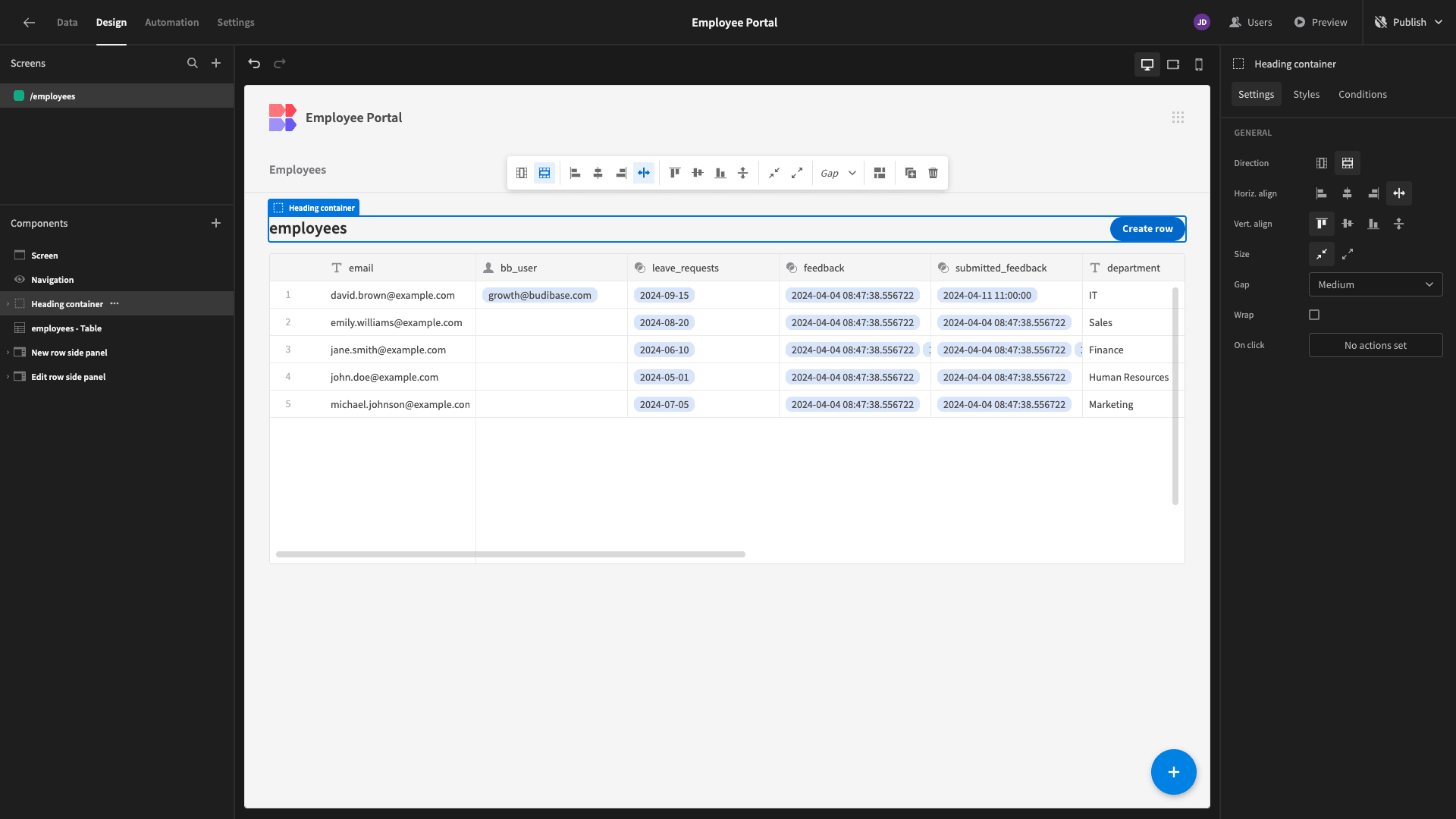This screenshot has width=1456, height=819.
Task: Align right in floating toolbar
Action: (x=621, y=173)
